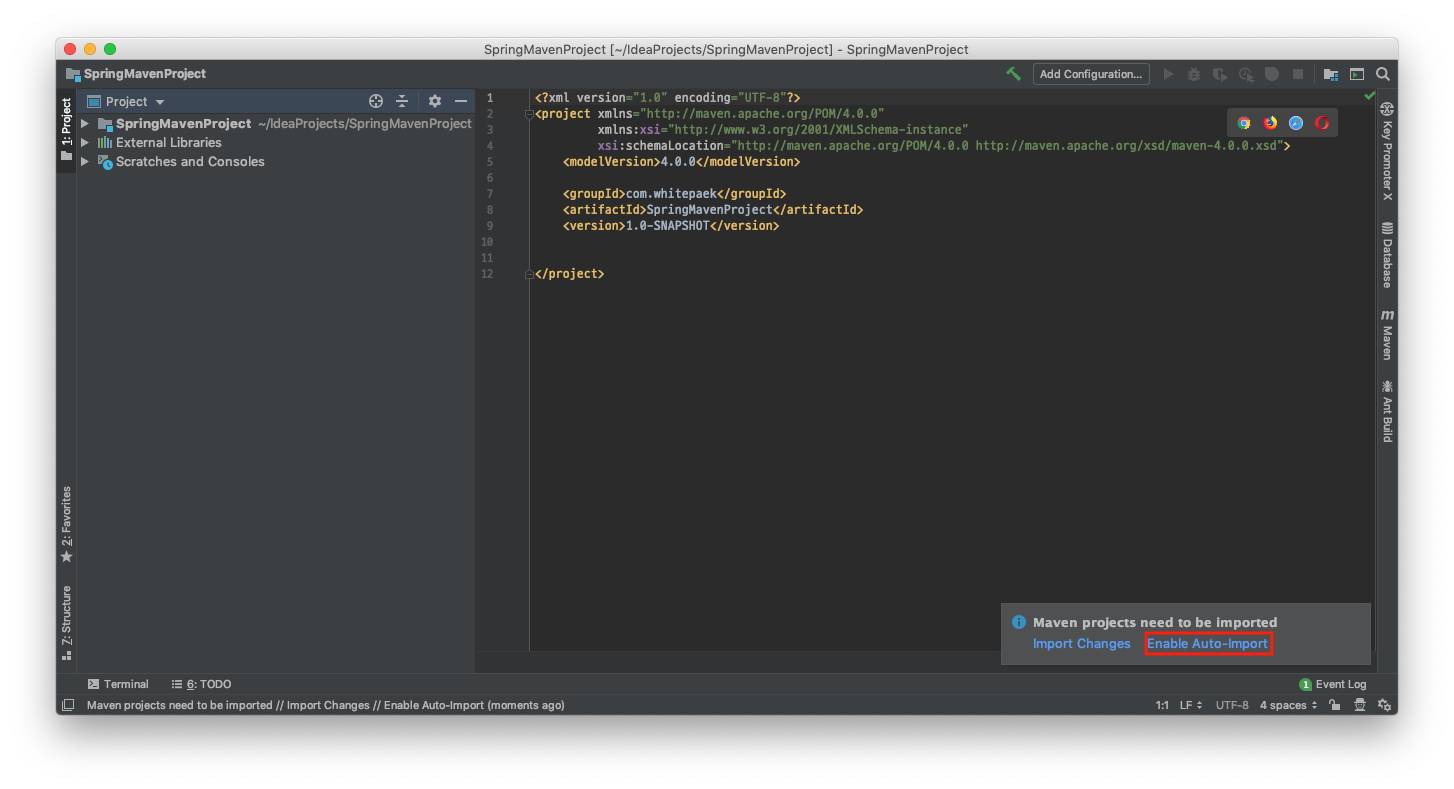
Task: Click the modelVersion line in editor
Action: tap(681, 162)
